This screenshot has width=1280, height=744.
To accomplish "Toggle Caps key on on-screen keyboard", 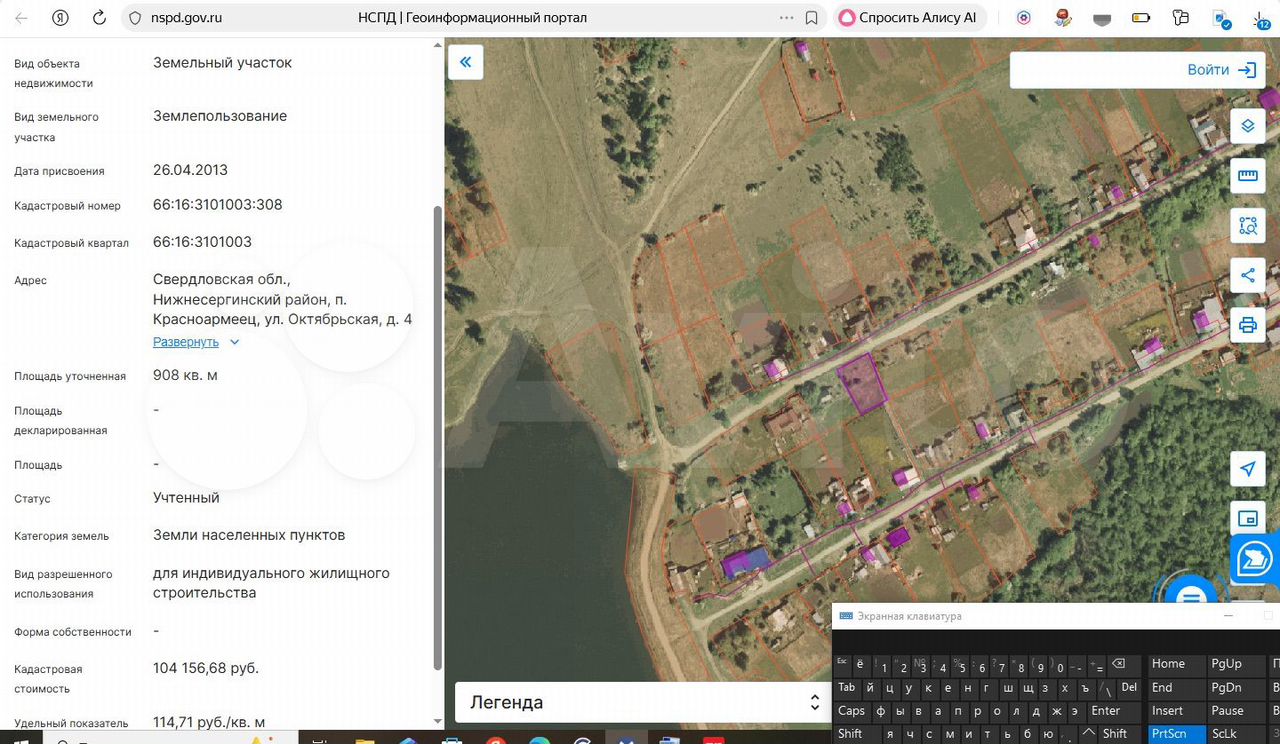I will pyautogui.click(x=852, y=711).
